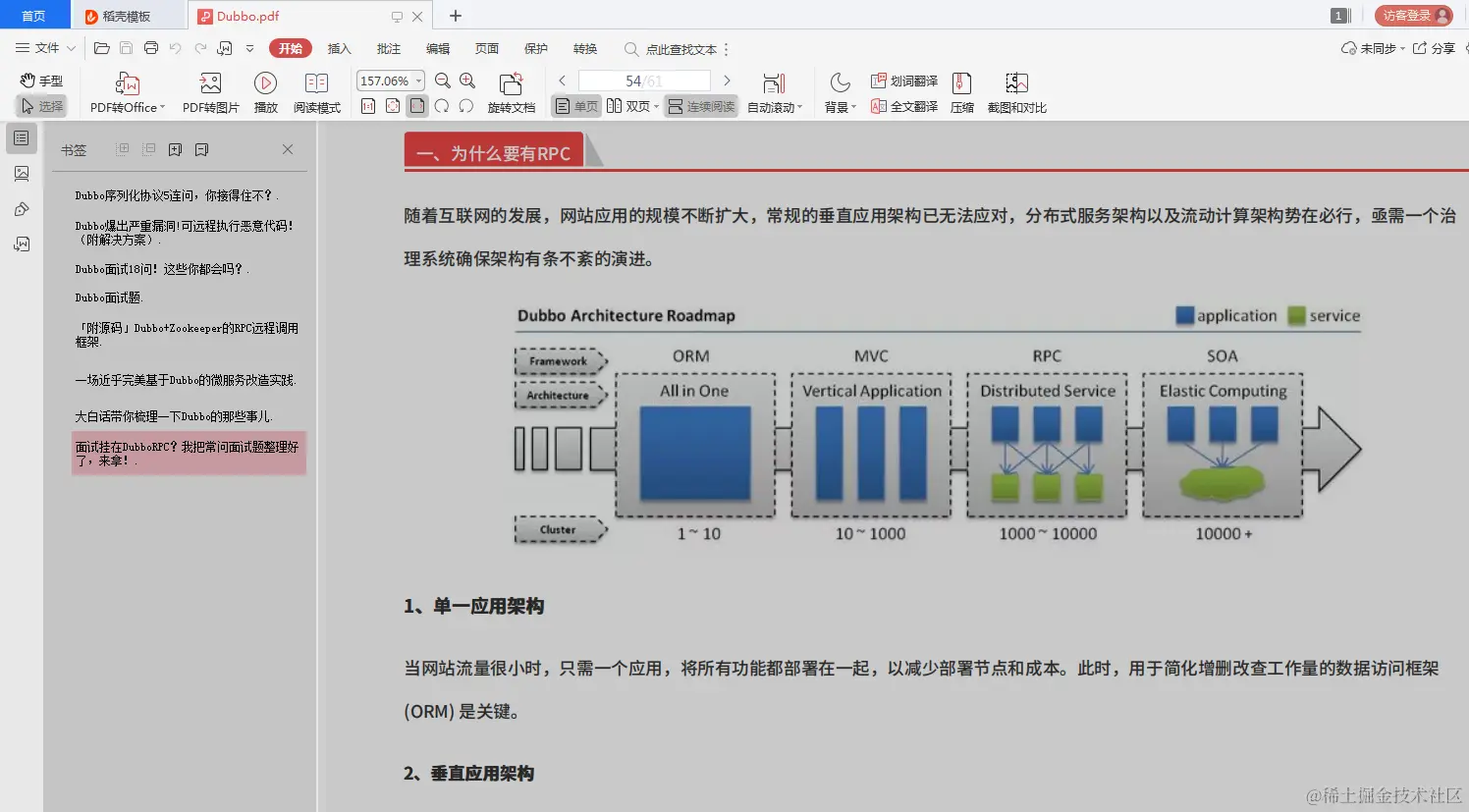Open 背景 background color options

point(837,106)
